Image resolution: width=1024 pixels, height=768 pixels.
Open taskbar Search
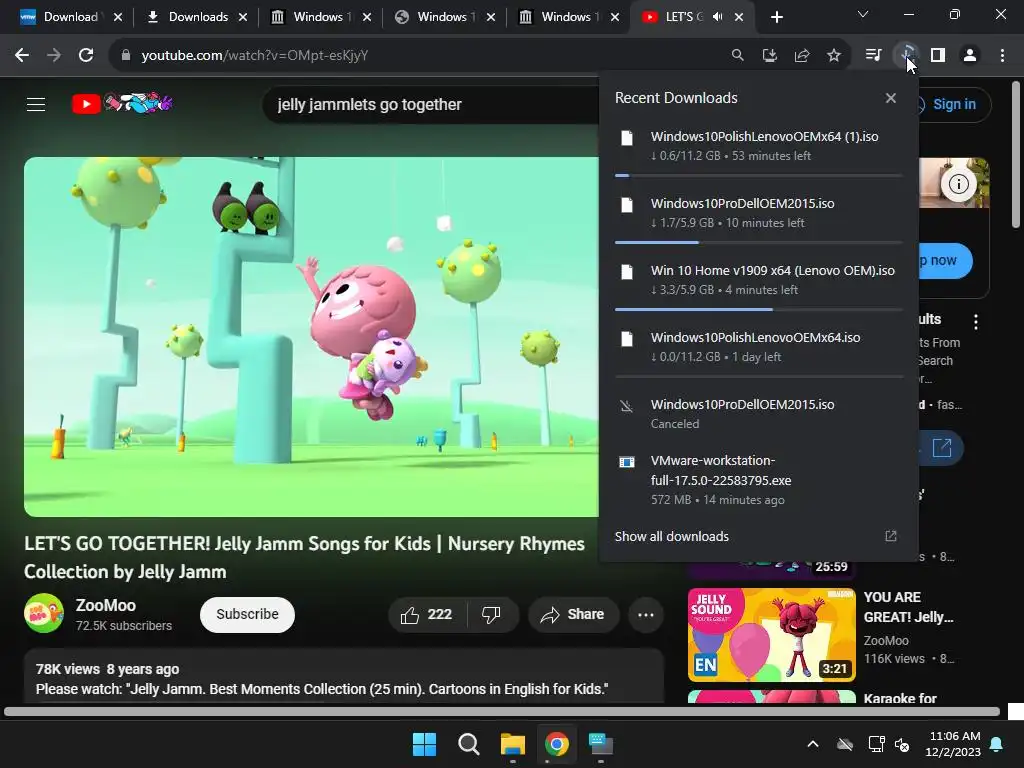[x=468, y=744]
